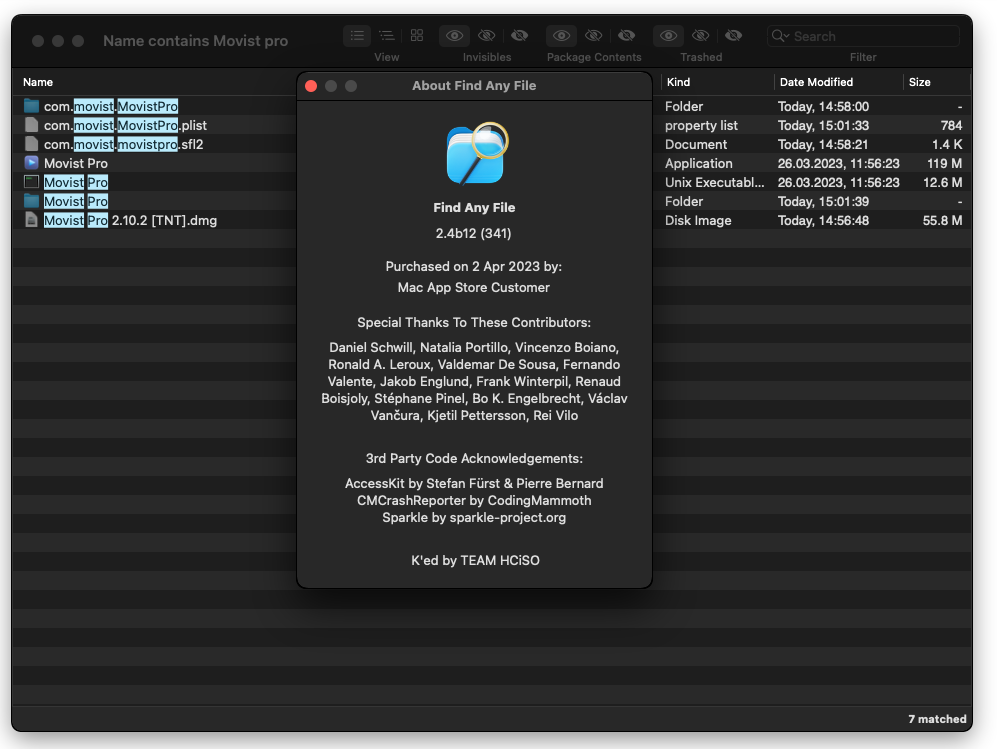
Task: Click the com.movist.MovistPro folder icon
Action: [x=31, y=106]
